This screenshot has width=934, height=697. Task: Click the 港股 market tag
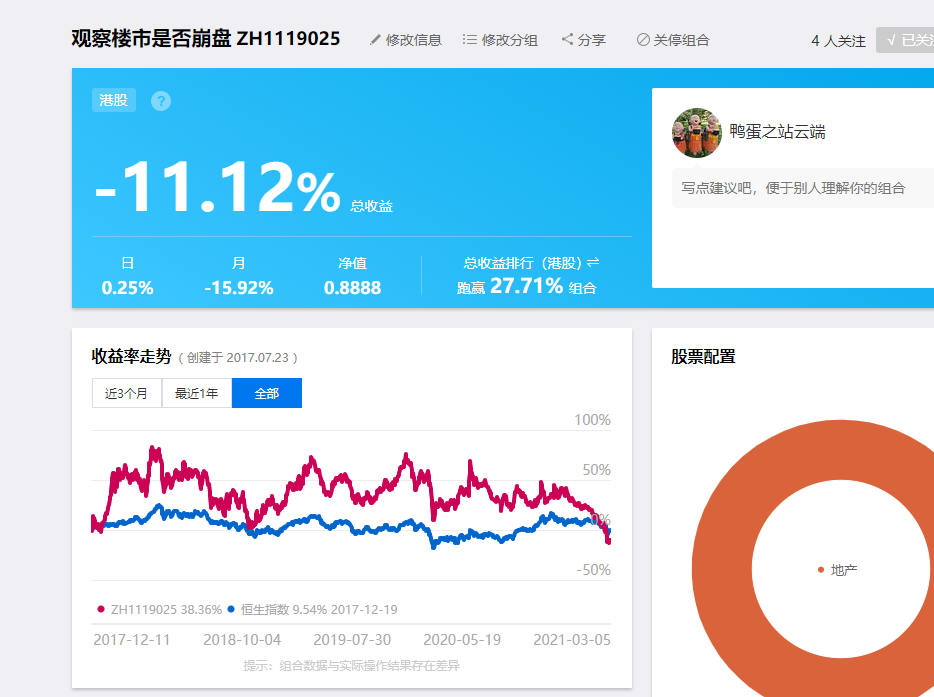(x=114, y=100)
